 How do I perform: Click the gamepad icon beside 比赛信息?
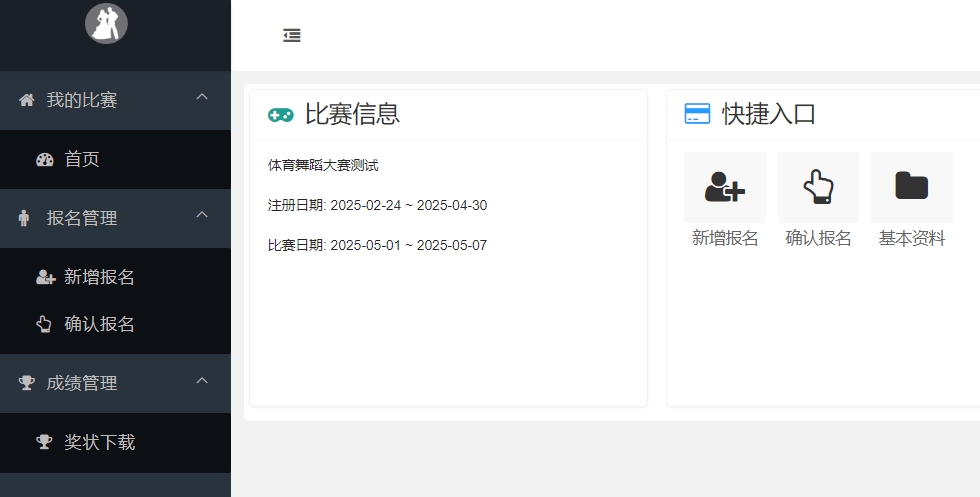click(x=281, y=115)
